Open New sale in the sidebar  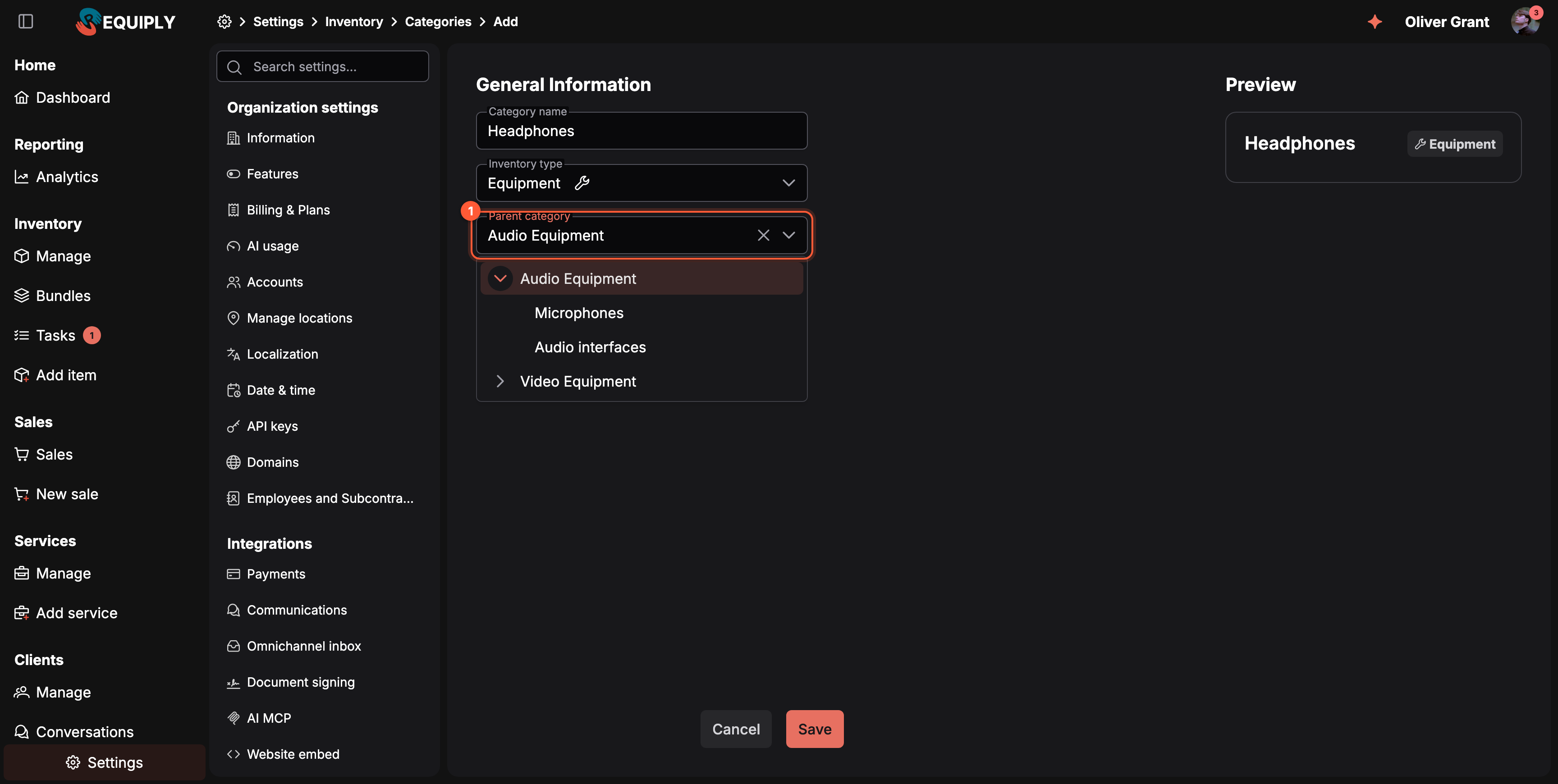[x=56, y=494]
